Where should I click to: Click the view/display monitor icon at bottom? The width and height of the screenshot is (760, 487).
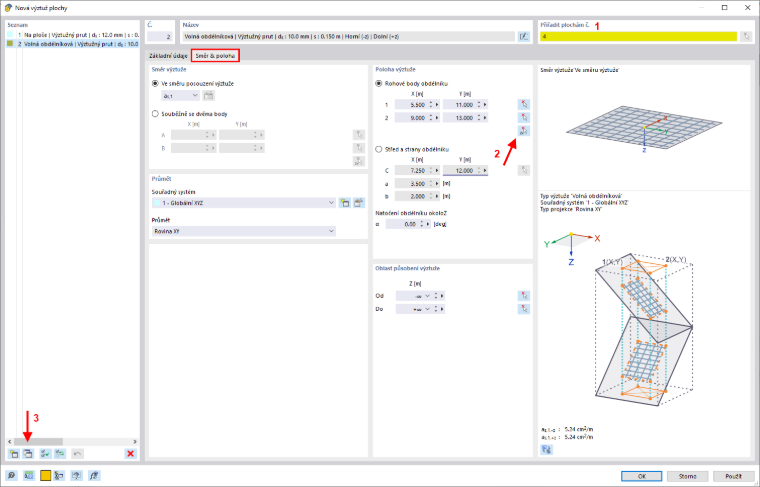(77, 476)
